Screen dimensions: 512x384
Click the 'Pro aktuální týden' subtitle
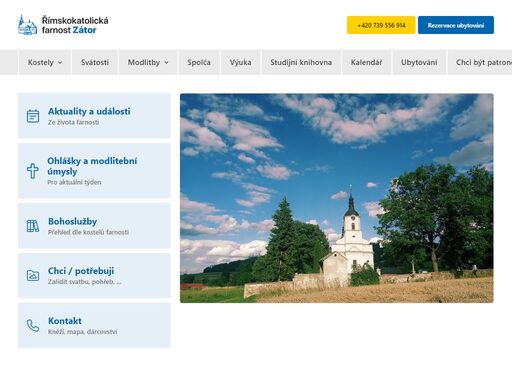[x=74, y=182]
